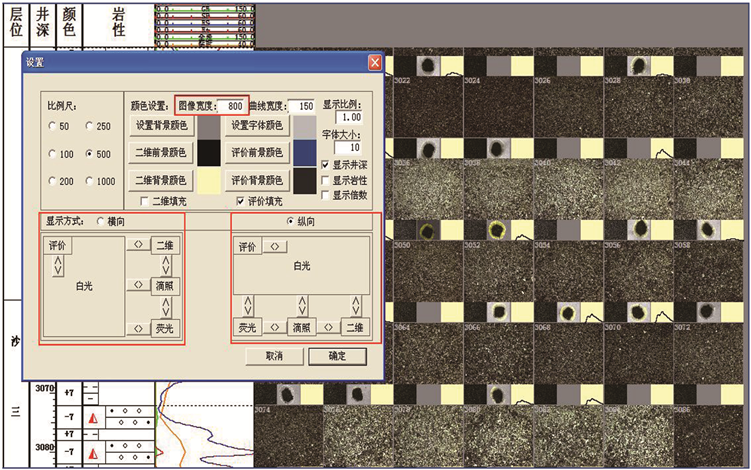Check the 二维填充 checkbox
The image size is (751, 470).
145,201
